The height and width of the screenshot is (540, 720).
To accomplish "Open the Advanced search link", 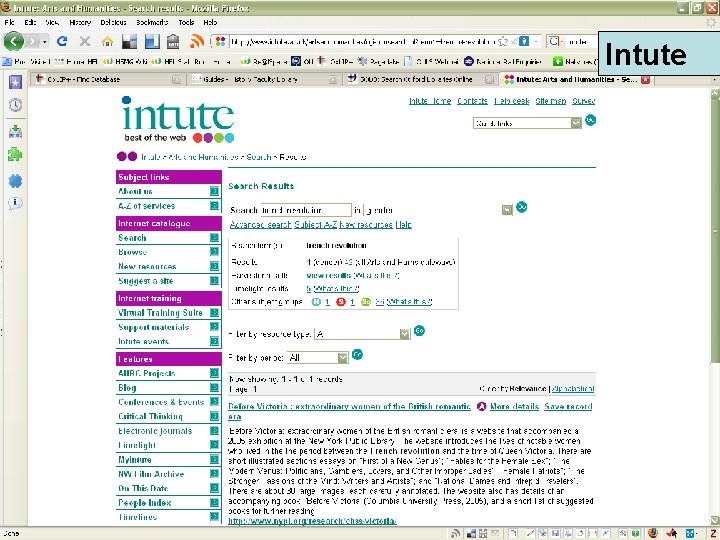I will (x=260, y=225).
